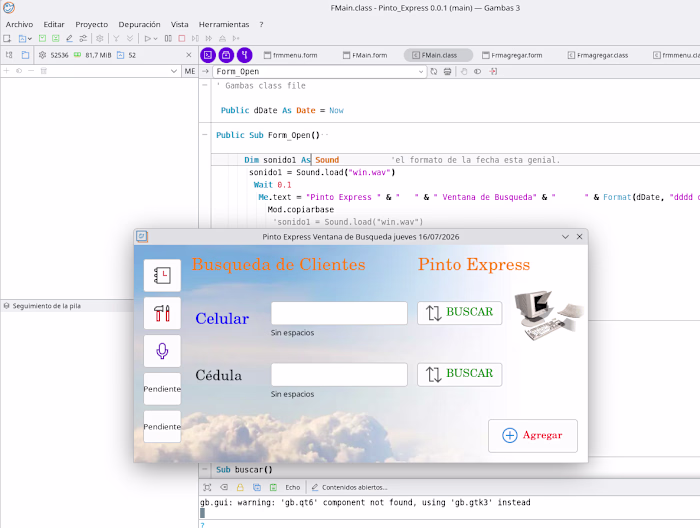This screenshot has height=528, width=700.
Task: Click the Forward double-arrow debug icon
Action: 208,38
